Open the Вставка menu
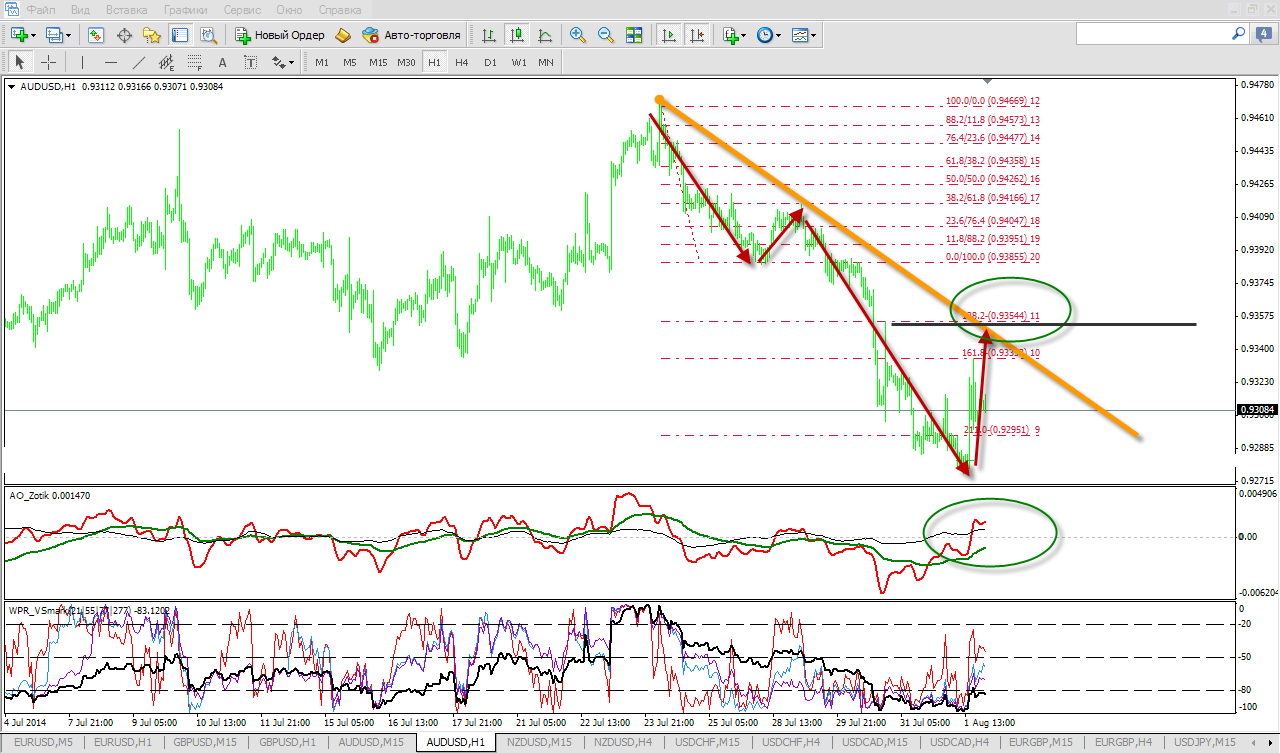Screen dimensions: 1280x753 [x=127, y=9]
